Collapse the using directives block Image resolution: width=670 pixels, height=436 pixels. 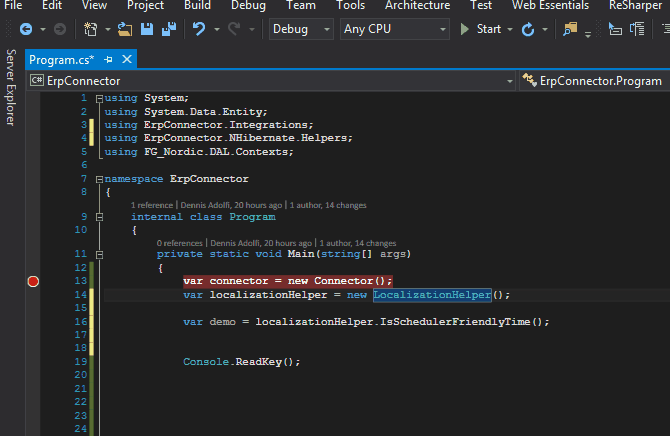point(100,99)
